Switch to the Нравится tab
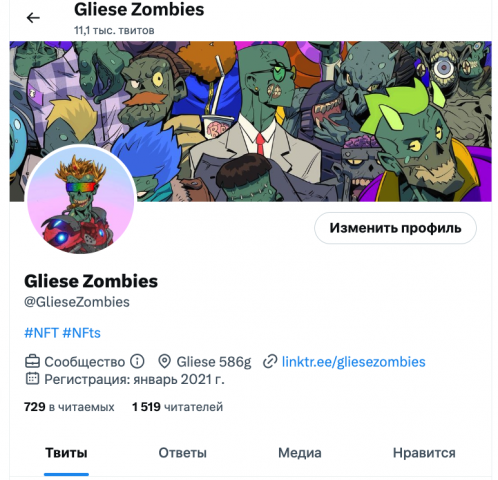The image size is (498, 480). click(424, 453)
